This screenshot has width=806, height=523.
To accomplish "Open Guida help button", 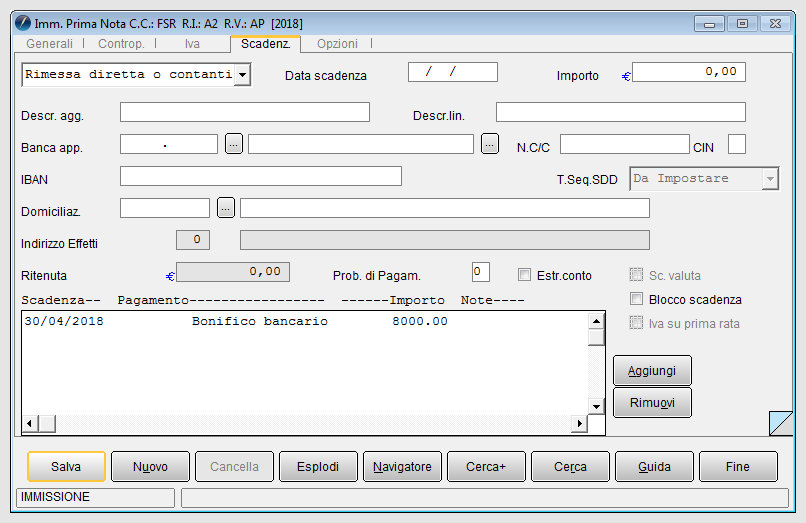I will (x=654, y=466).
